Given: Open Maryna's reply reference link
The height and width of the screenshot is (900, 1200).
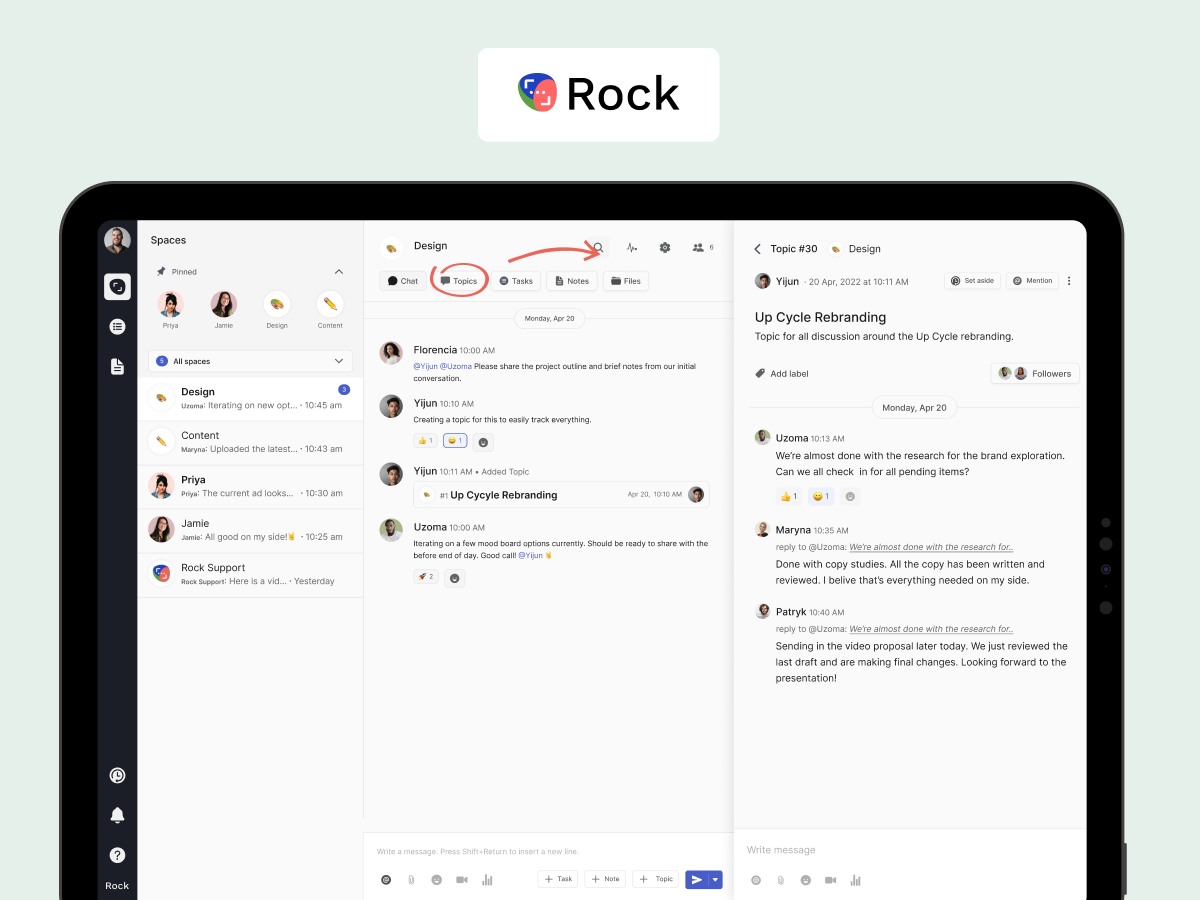Looking at the screenshot, I should pos(931,547).
